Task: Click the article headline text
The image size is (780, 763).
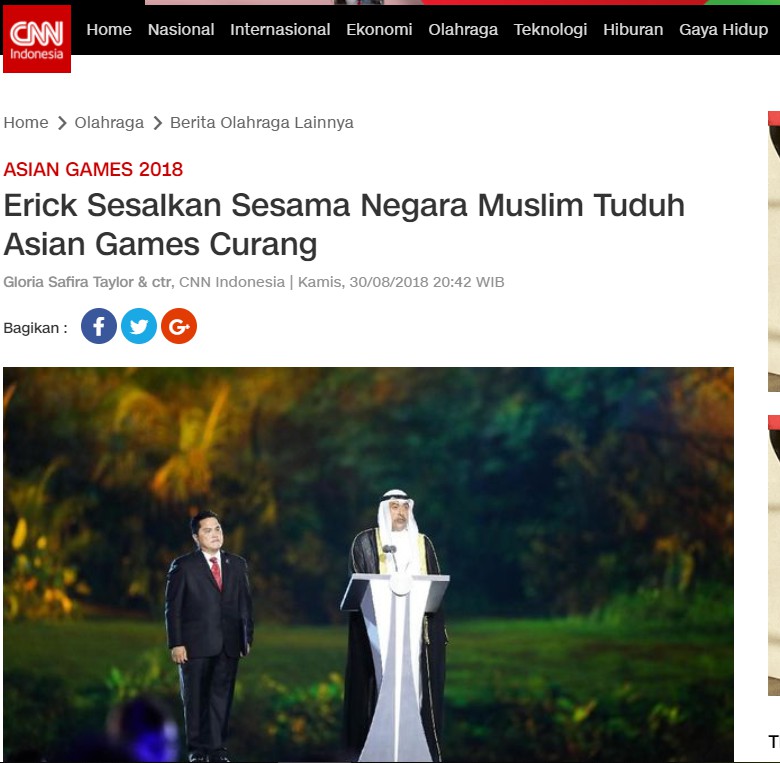Action: (344, 225)
